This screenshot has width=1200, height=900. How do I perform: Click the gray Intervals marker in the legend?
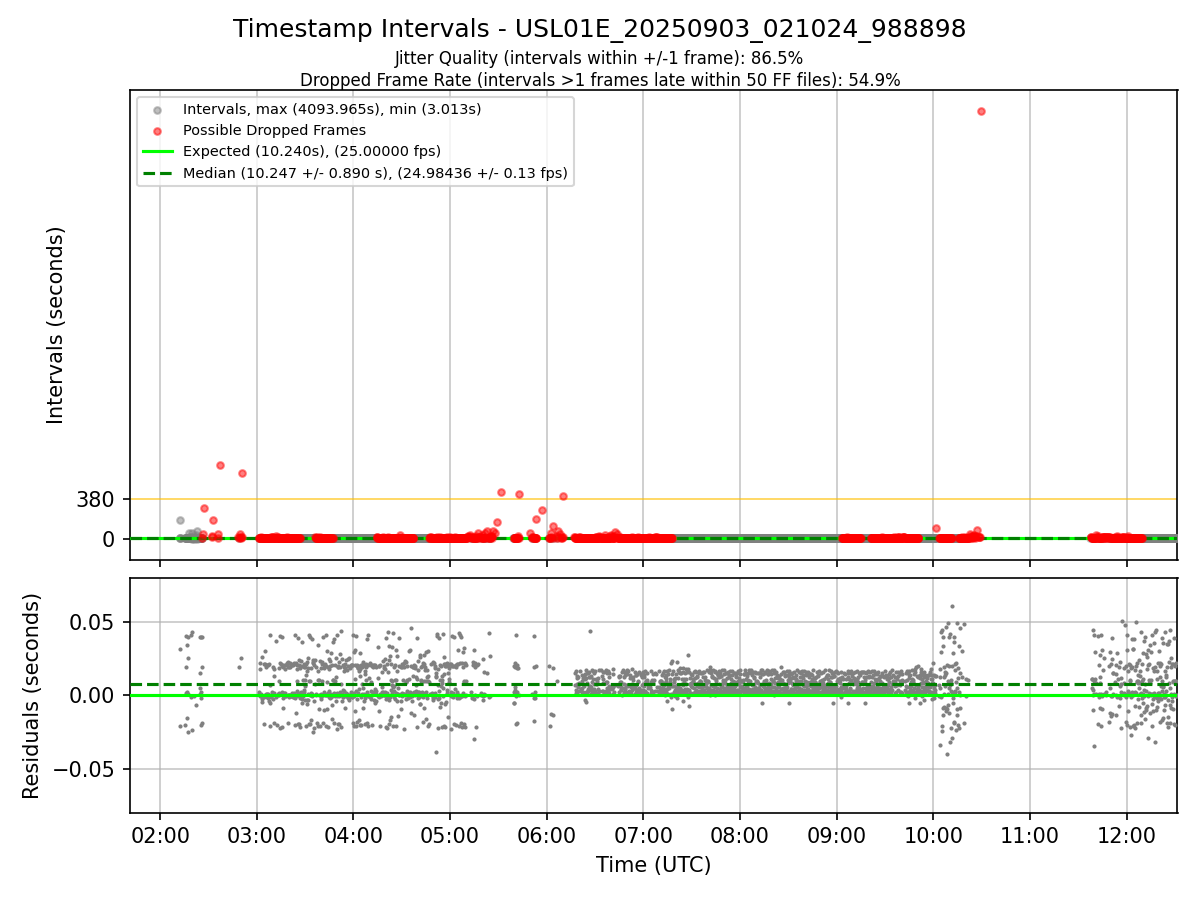158,109
